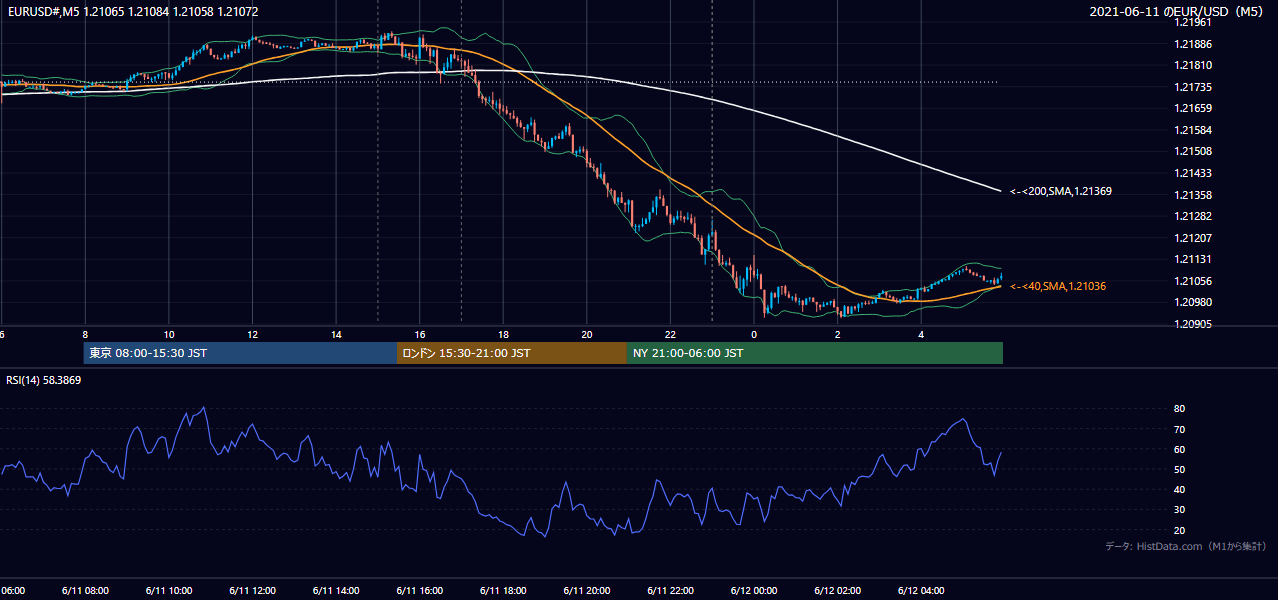Click price axis label 1.21735

(x=1193, y=87)
